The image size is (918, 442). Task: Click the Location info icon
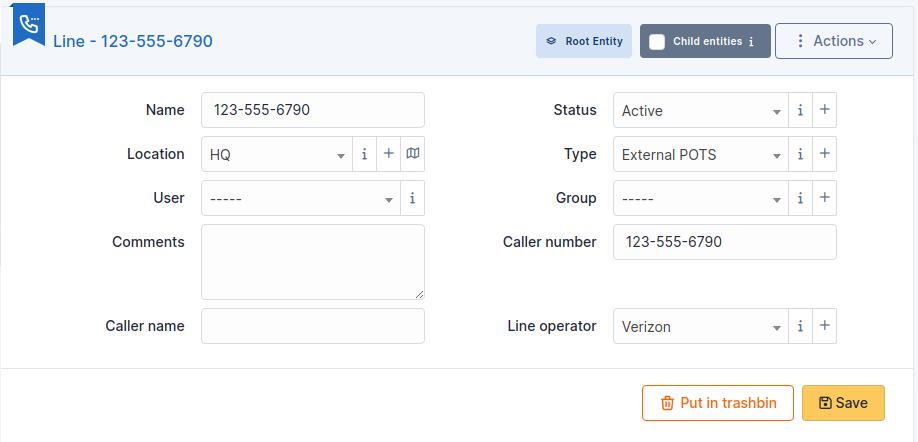point(364,154)
